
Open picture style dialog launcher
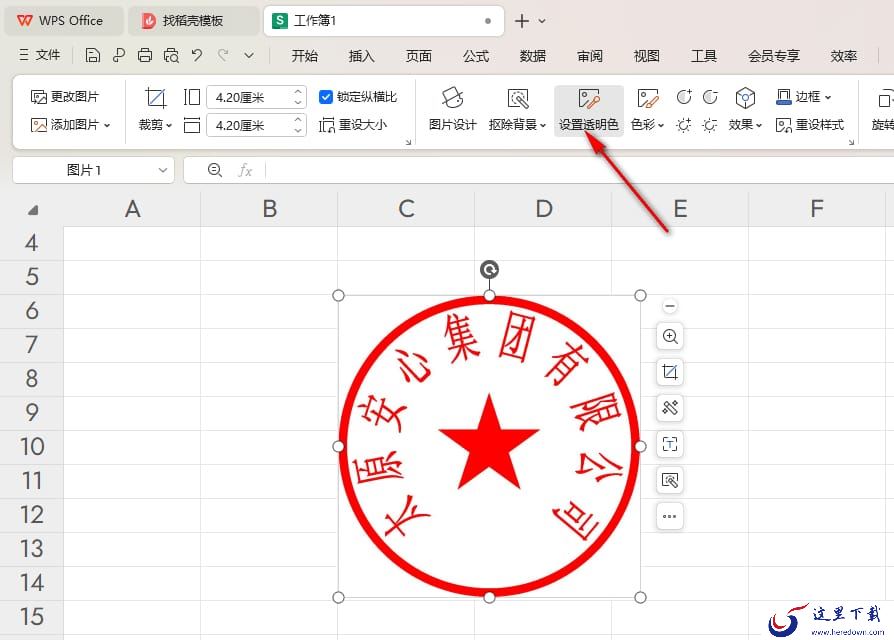pos(851,142)
